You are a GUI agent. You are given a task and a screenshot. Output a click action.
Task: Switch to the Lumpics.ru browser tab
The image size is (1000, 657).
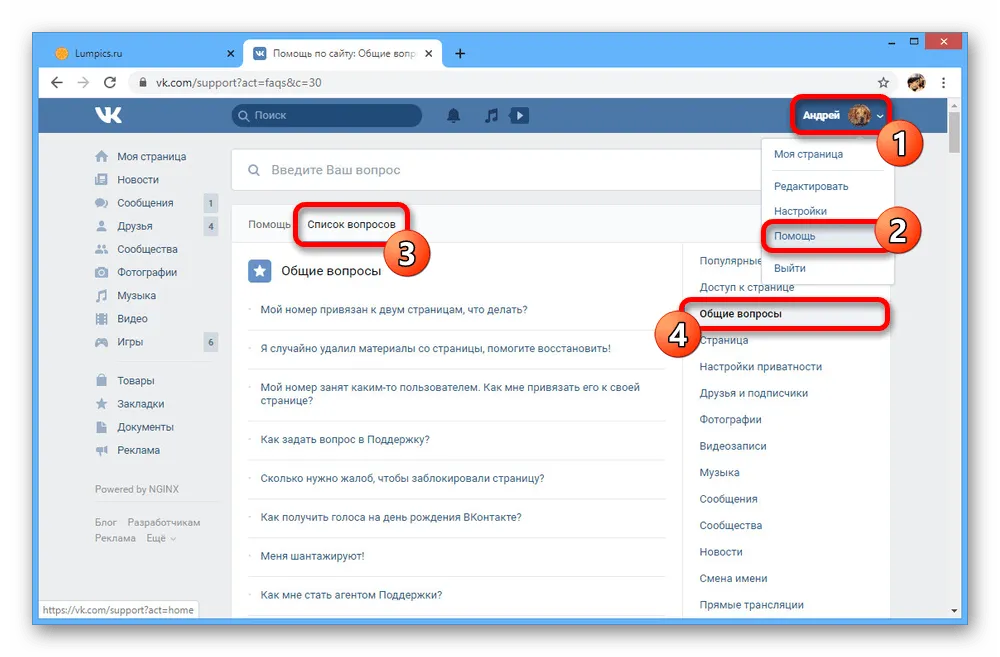143,54
